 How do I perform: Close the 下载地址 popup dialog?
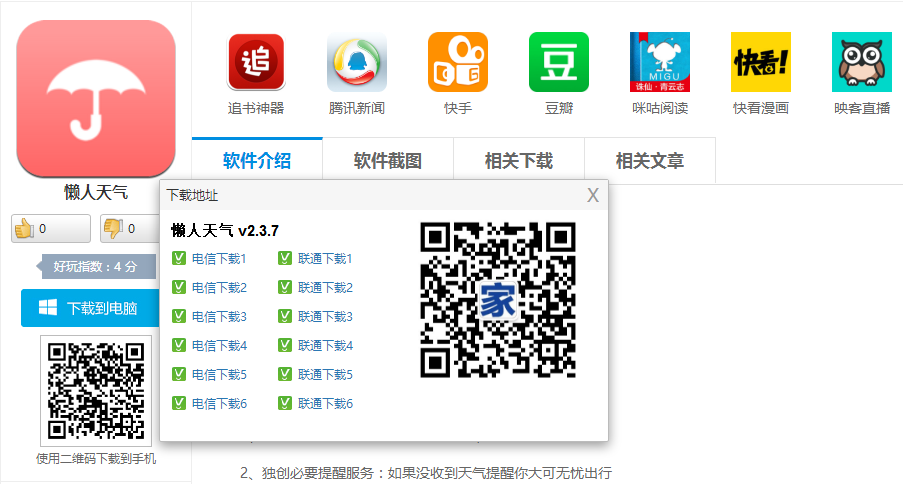click(593, 195)
